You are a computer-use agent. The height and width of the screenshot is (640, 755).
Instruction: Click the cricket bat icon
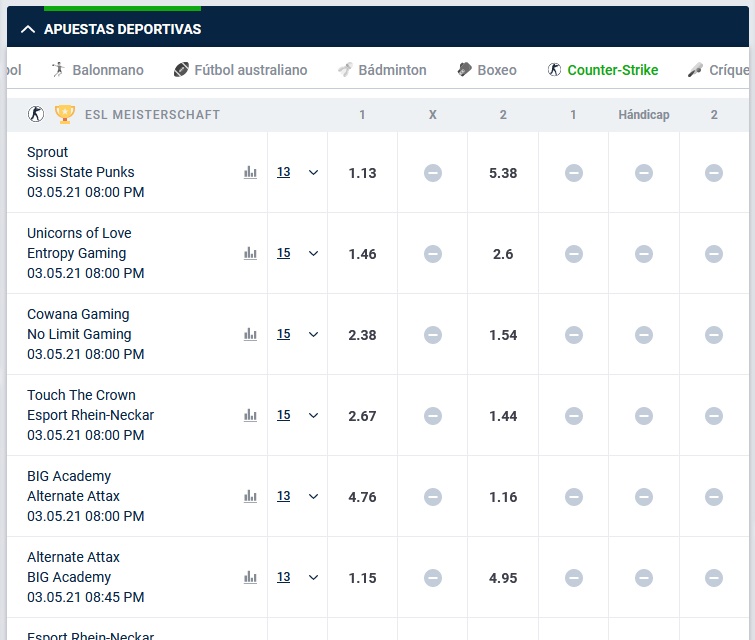(x=695, y=70)
